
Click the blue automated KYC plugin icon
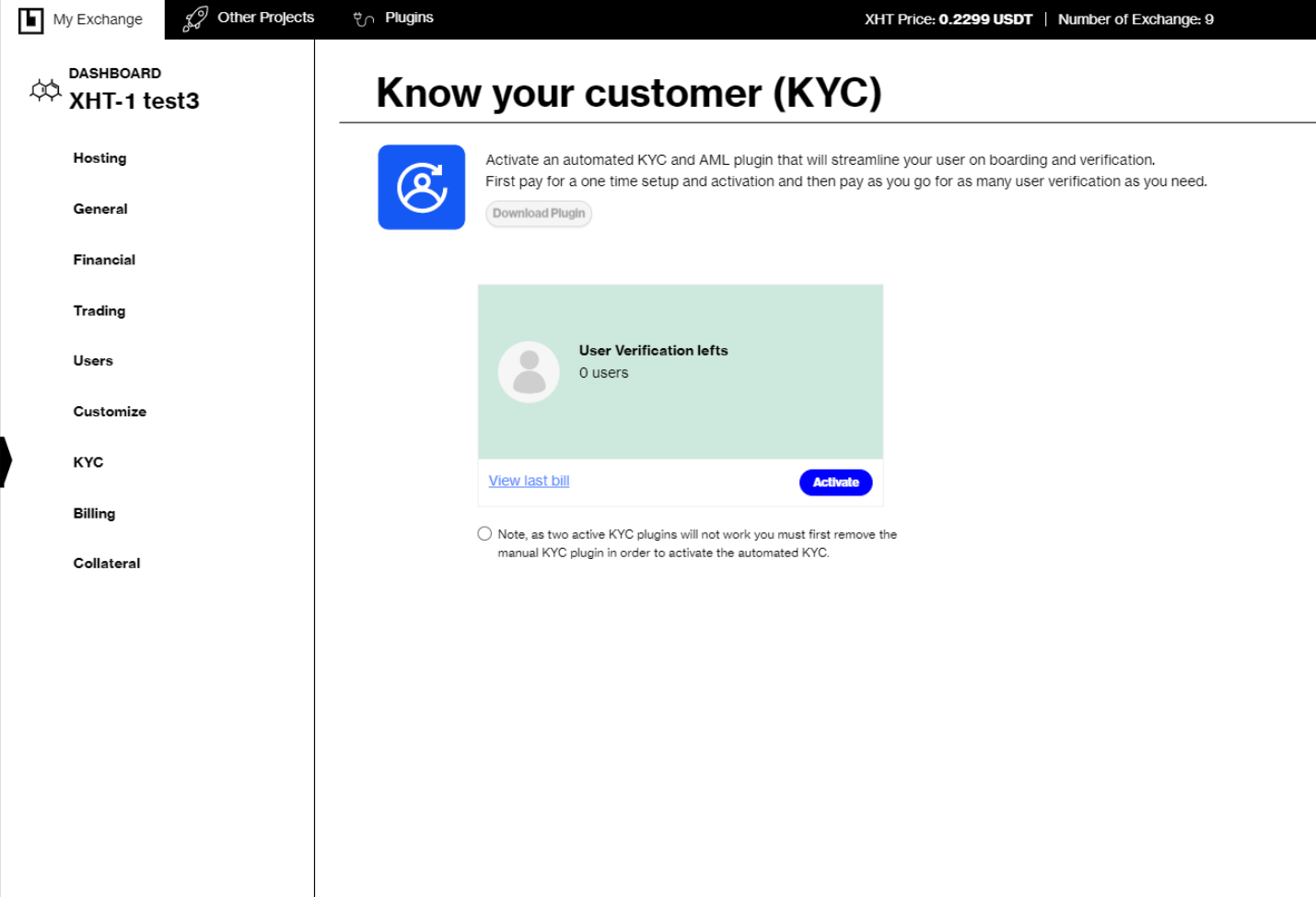pos(421,186)
